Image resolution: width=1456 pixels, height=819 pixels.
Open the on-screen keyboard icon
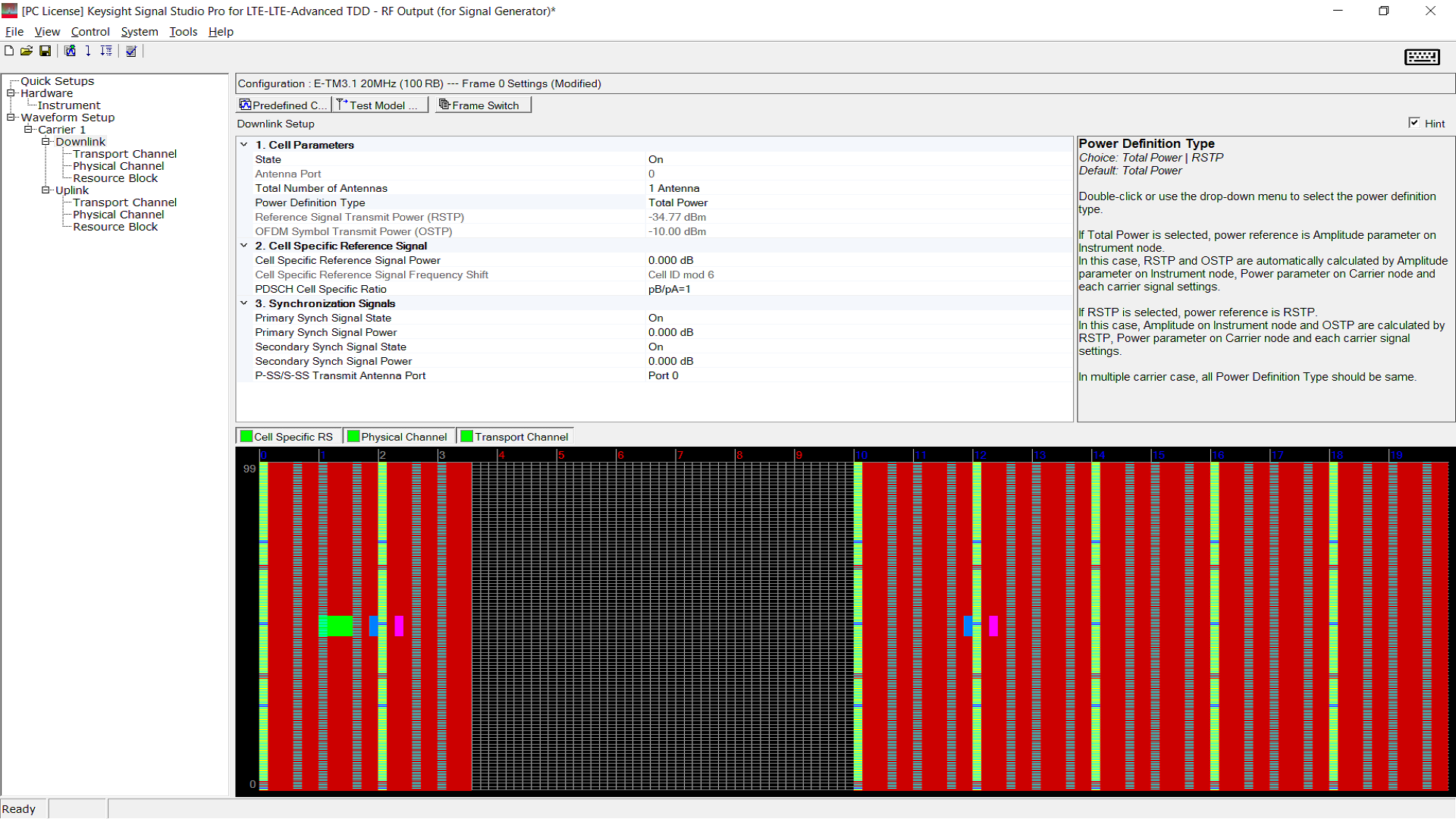pyautogui.click(x=1422, y=57)
